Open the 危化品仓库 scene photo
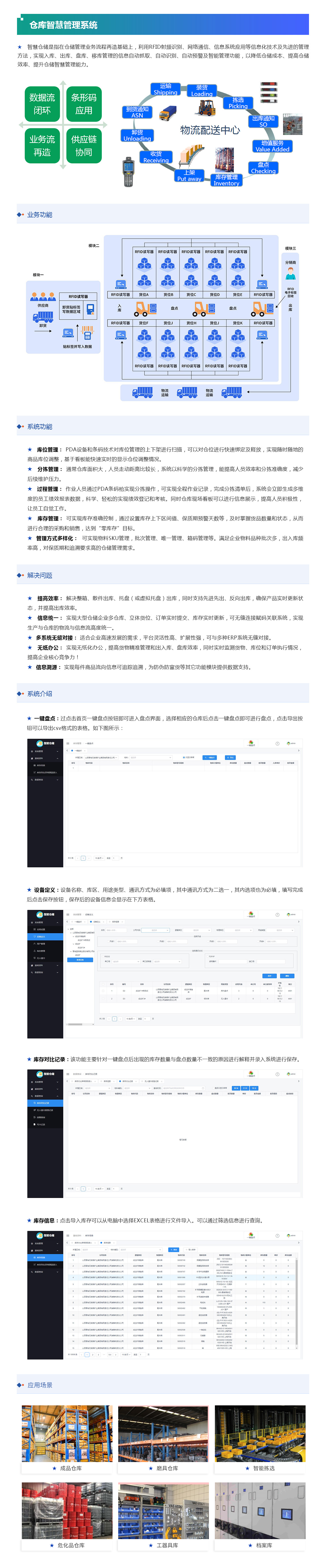Screen dimensions: 326x1568 click(x=67, y=1511)
